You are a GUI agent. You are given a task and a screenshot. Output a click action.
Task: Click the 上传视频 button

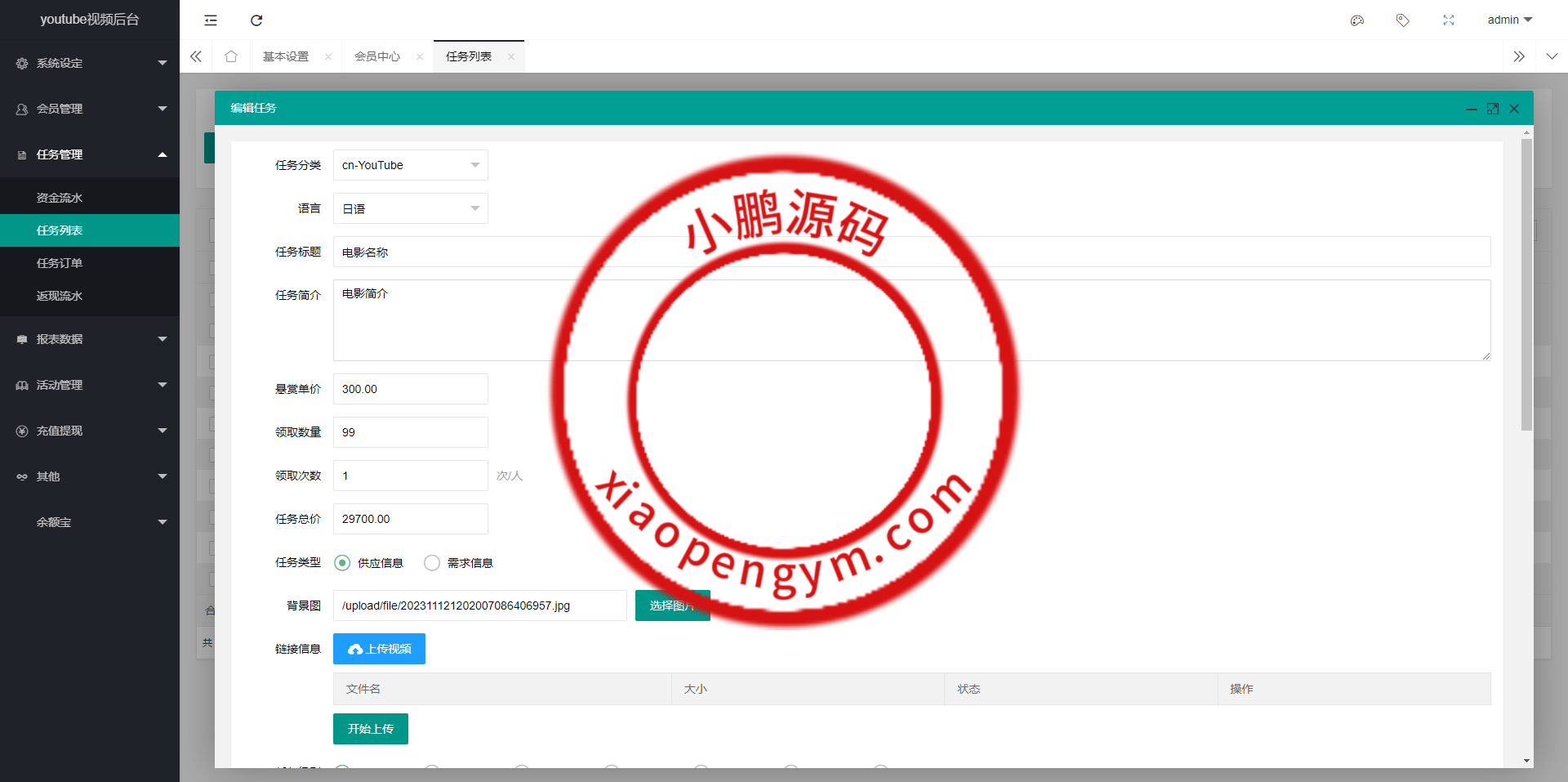pos(379,649)
